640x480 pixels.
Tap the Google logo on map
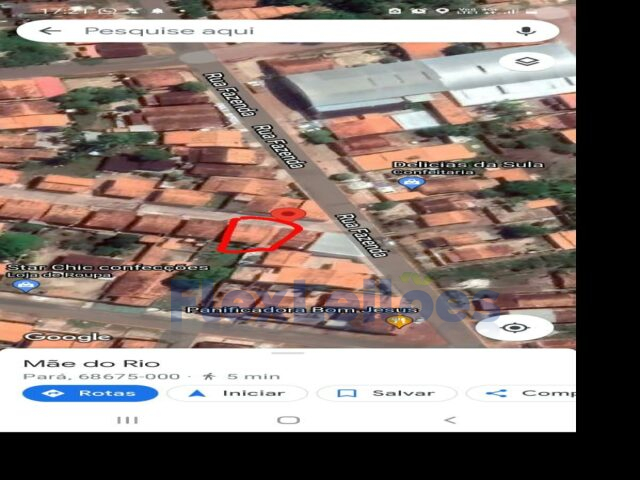(68, 336)
